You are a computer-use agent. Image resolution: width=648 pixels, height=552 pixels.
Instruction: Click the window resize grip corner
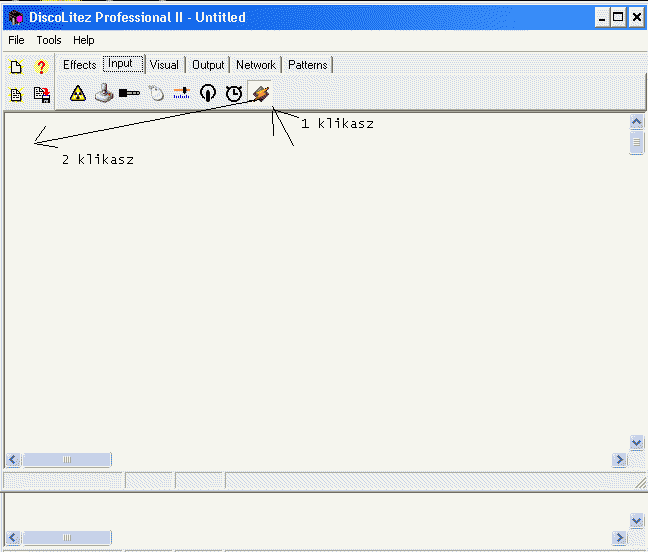click(641, 483)
